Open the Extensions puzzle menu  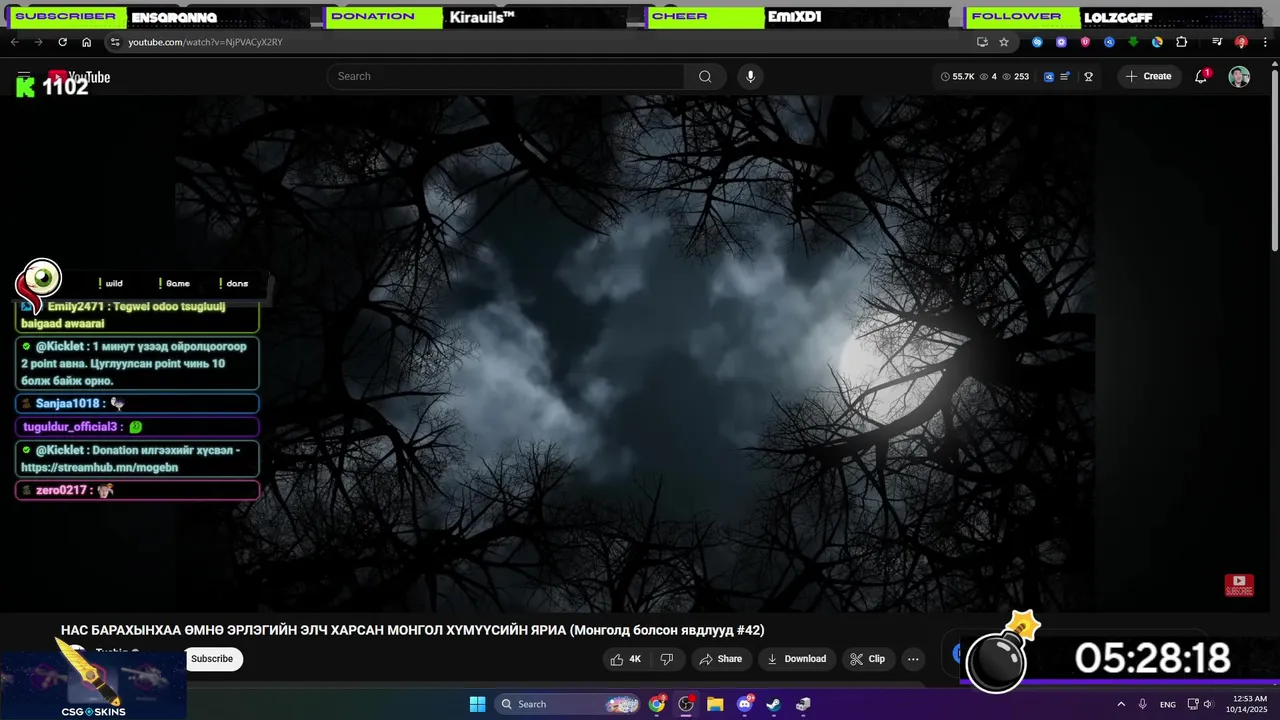(x=1181, y=42)
